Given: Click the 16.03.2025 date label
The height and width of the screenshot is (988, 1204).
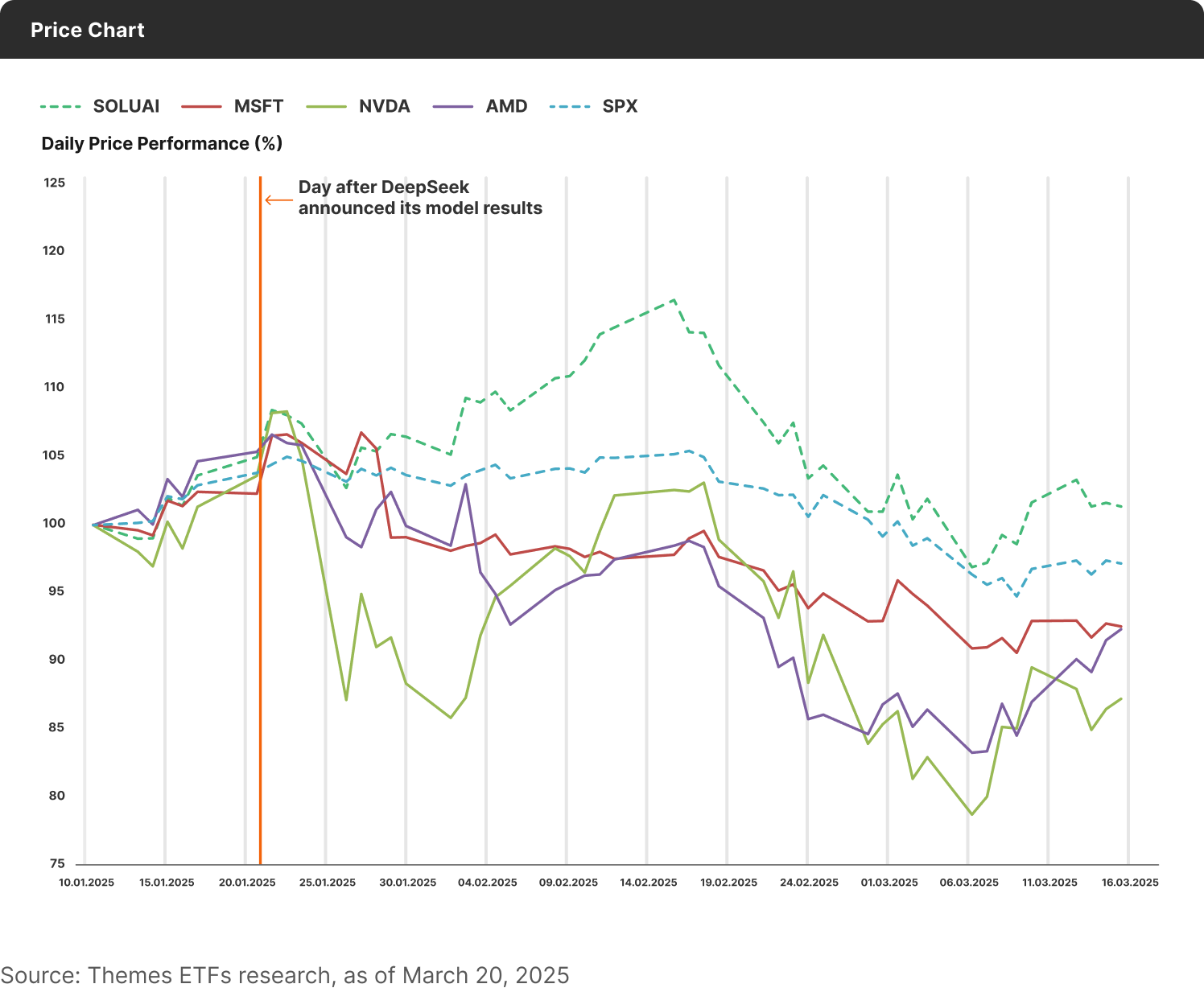Looking at the screenshot, I should [x=1130, y=883].
